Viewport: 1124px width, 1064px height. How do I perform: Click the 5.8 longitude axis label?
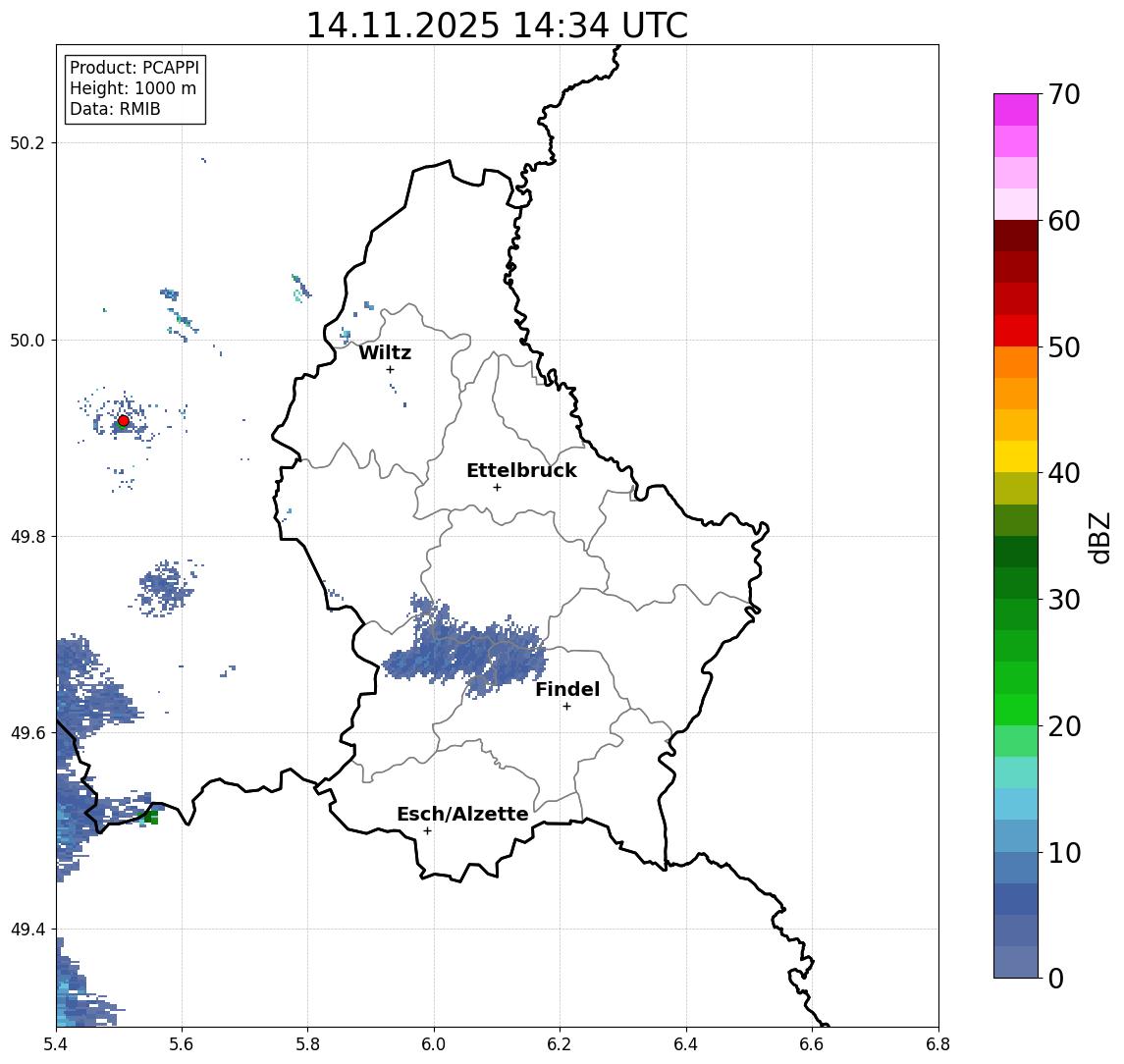307,1044
